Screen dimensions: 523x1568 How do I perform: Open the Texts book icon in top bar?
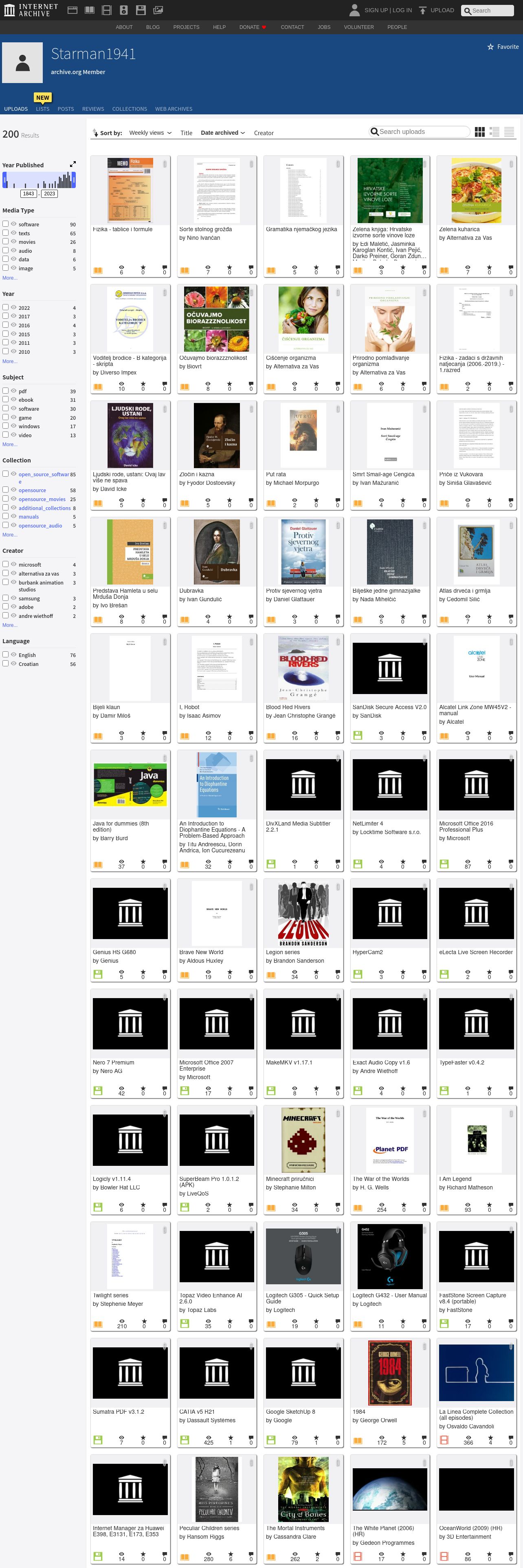90,10
